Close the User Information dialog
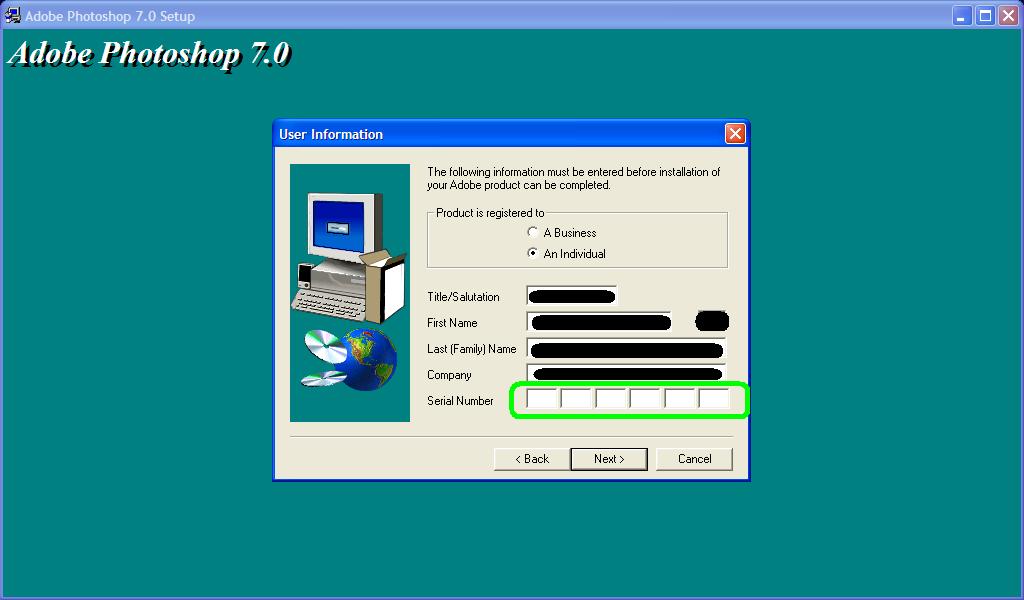The width and height of the screenshot is (1024, 600). tap(735, 134)
